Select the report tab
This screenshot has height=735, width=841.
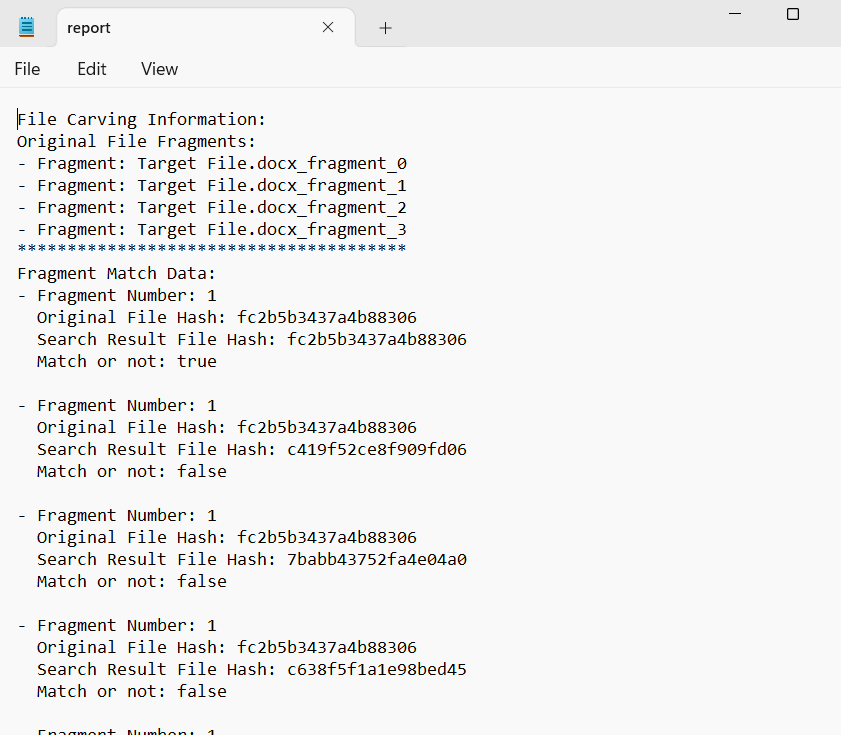(x=180, y=28)
